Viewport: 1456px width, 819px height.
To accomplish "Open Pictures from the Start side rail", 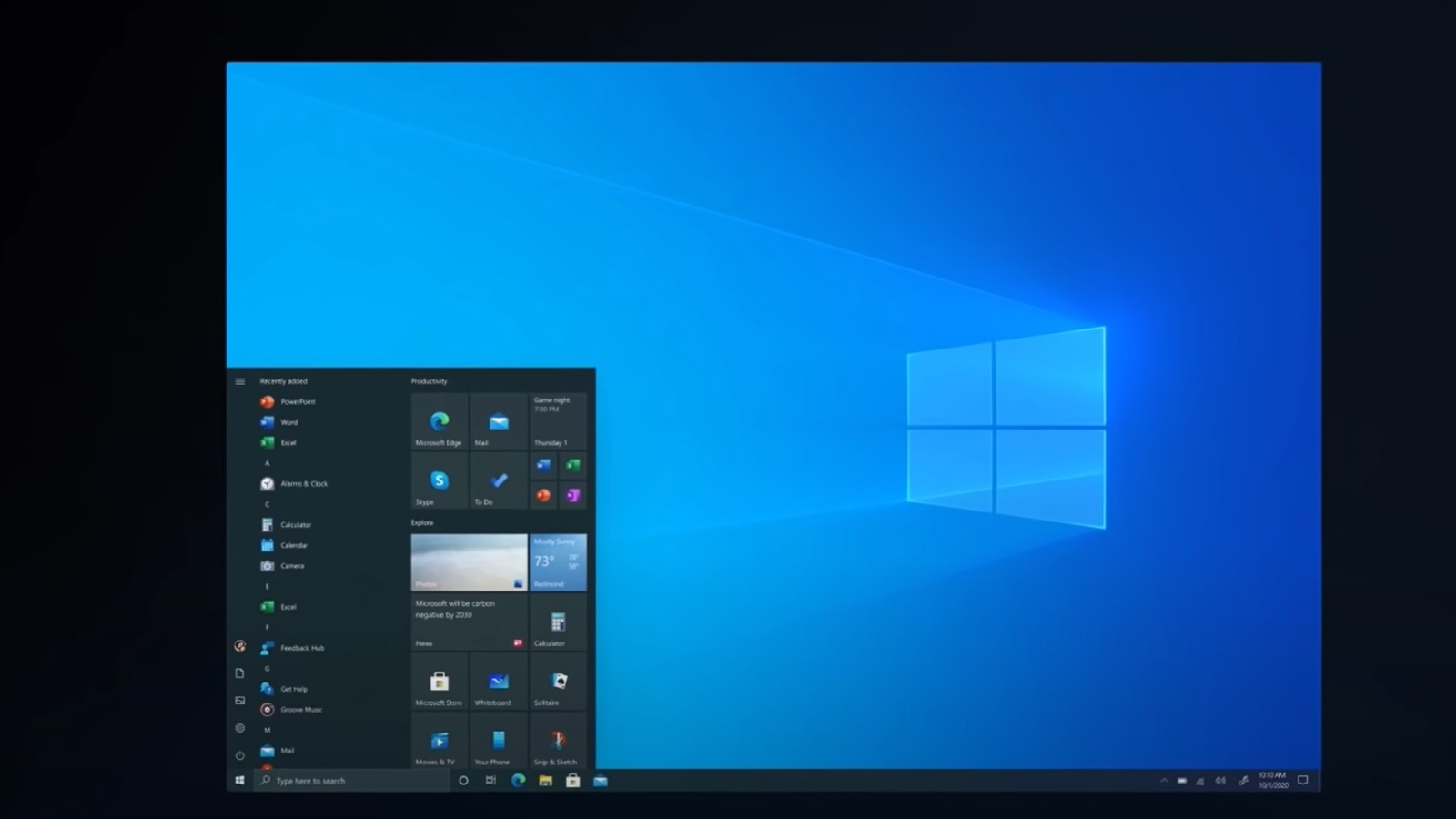I will point(240,701).
